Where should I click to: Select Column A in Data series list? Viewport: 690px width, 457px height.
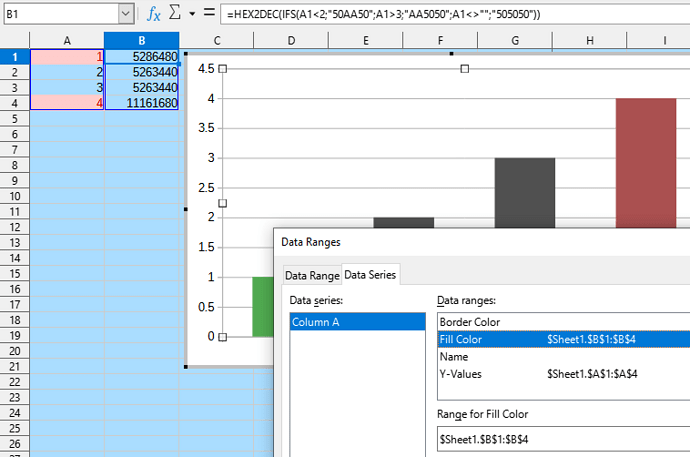pyautogui.click(x=357, y=322)
